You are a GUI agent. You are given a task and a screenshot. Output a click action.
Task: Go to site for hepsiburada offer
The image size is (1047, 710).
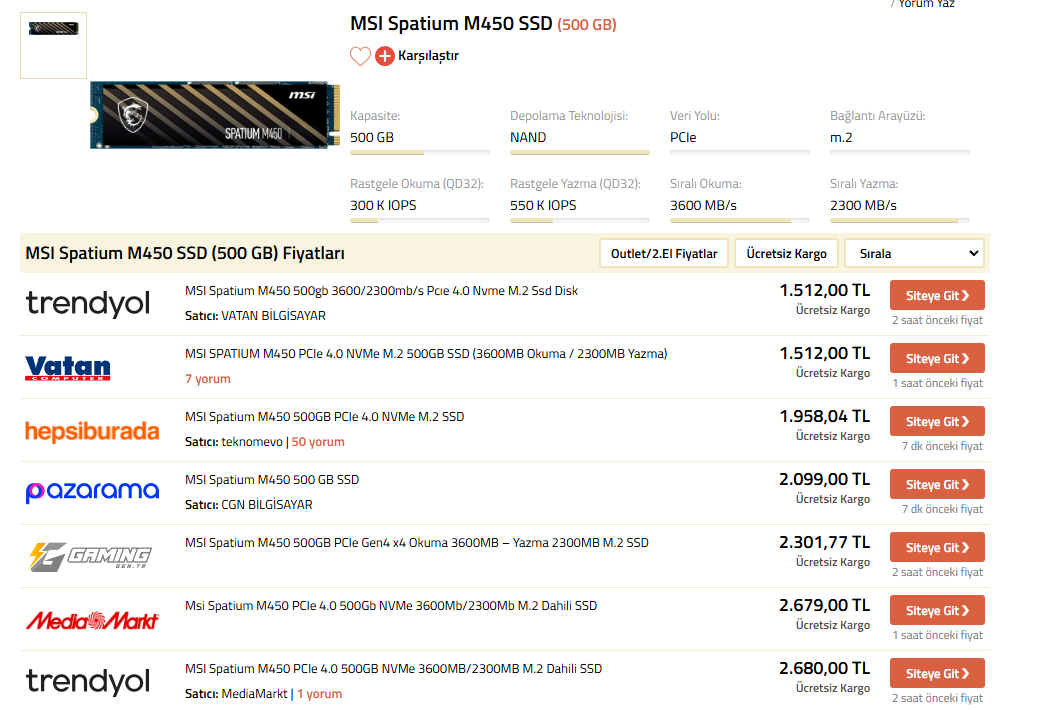click(937, 421)
